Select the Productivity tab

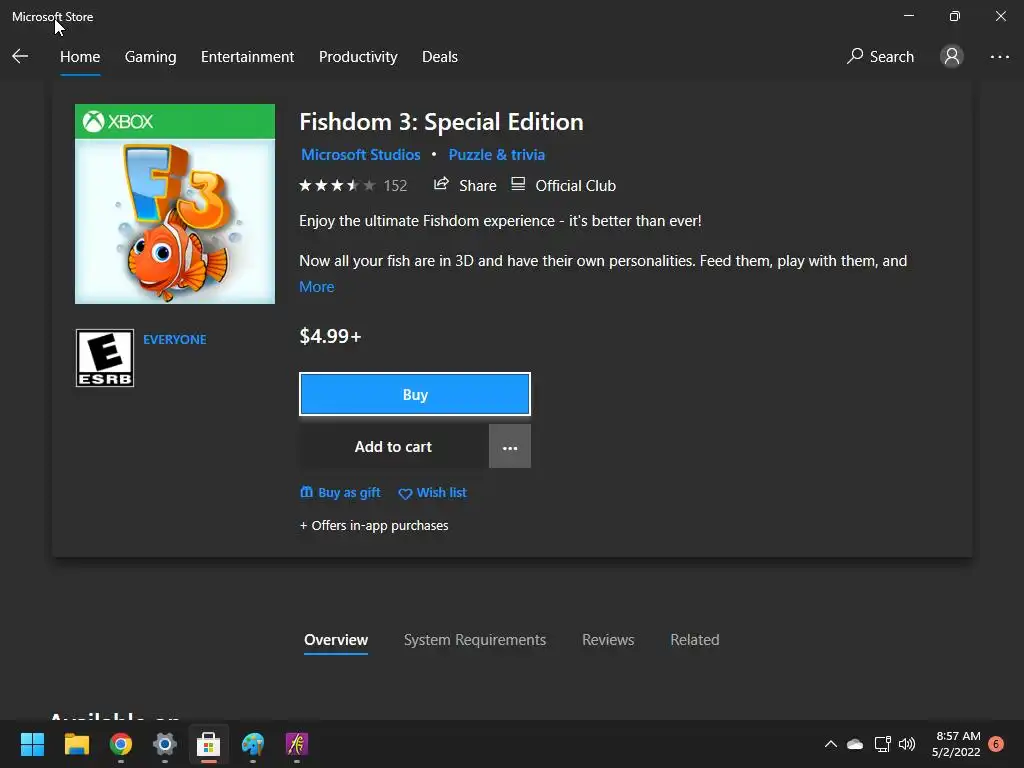[358, 57]
